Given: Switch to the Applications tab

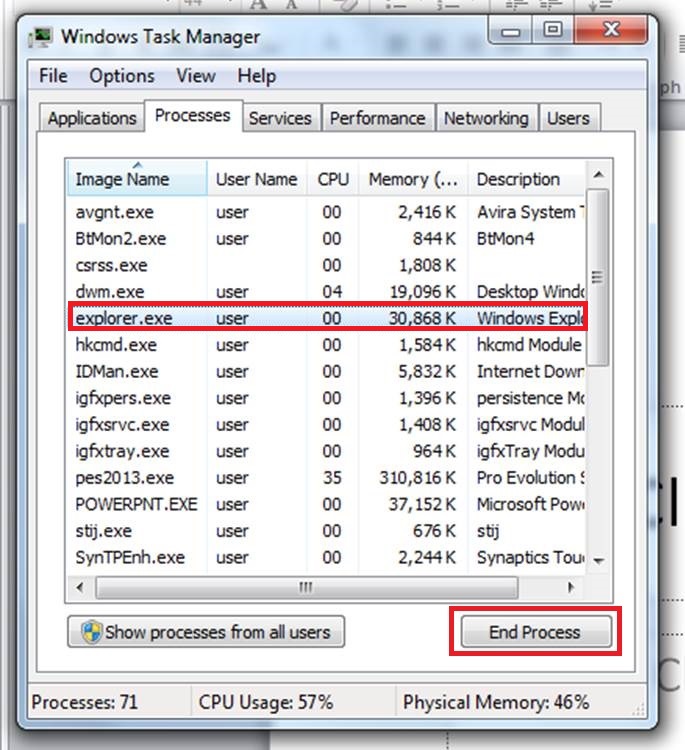Looking at the screenshot, I should pos(92,118).
